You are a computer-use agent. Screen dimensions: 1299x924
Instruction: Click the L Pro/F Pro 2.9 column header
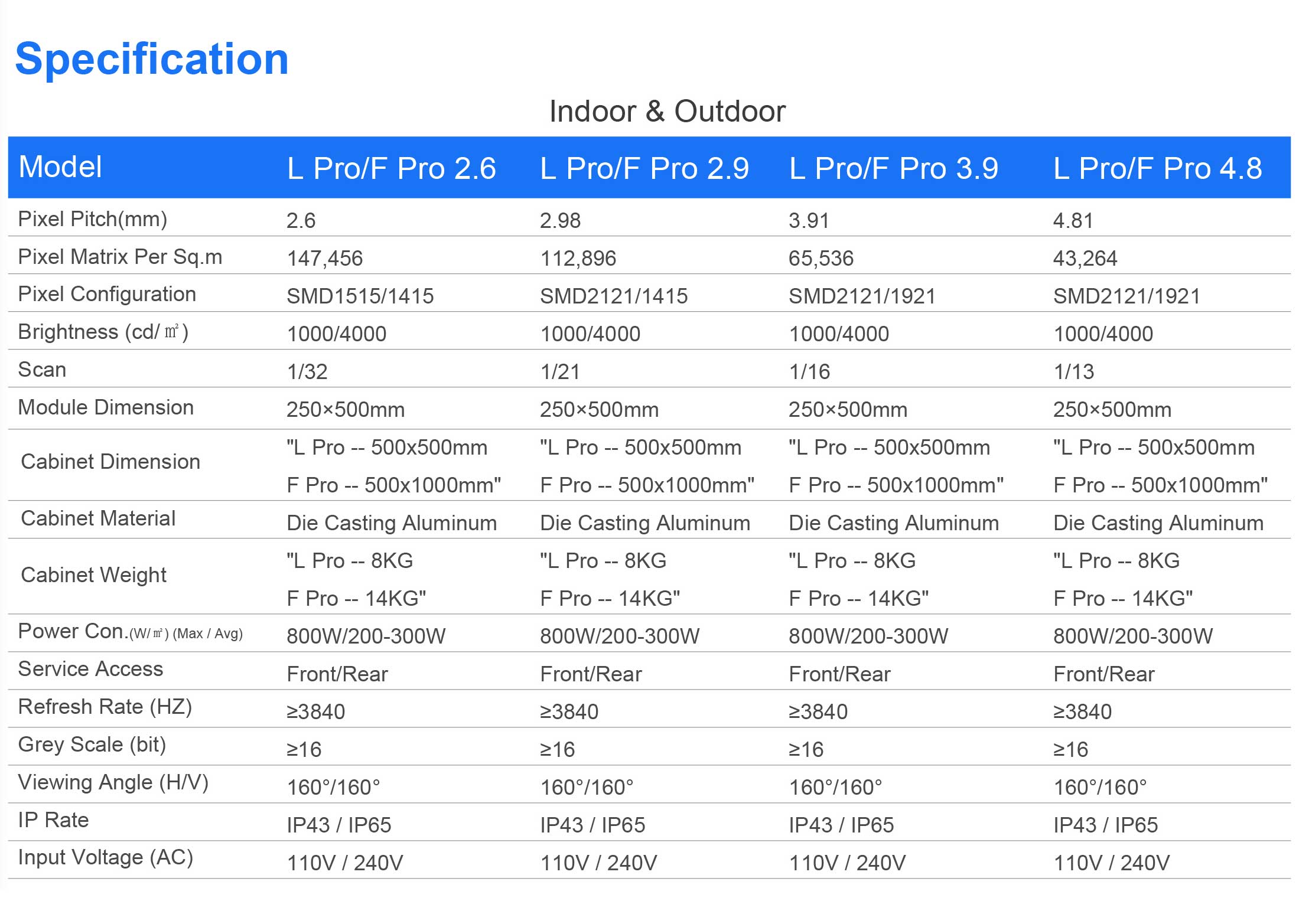click(x=644, y=168)
